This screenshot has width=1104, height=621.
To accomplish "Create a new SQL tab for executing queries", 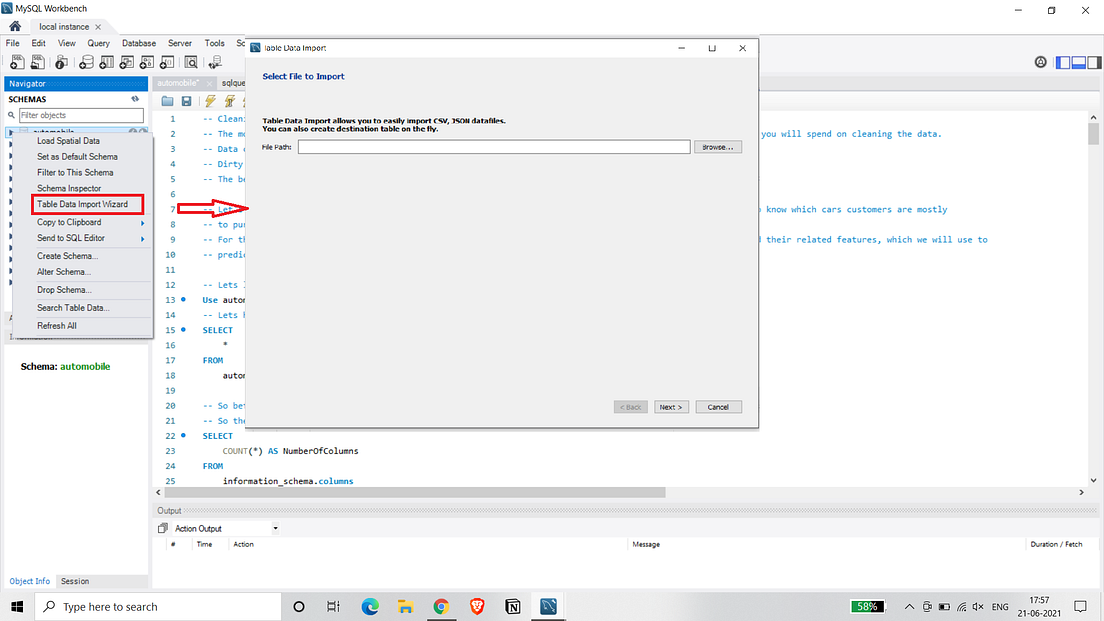I will 17,62.
